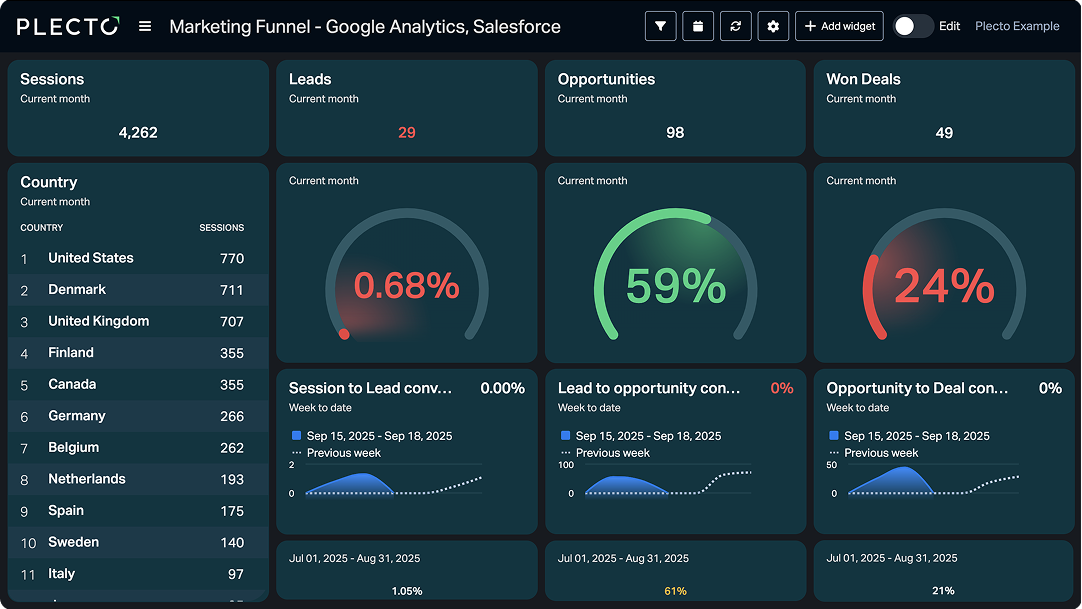Click the filter funnel icon
1082x609 pixels.
tap(660, 27)
